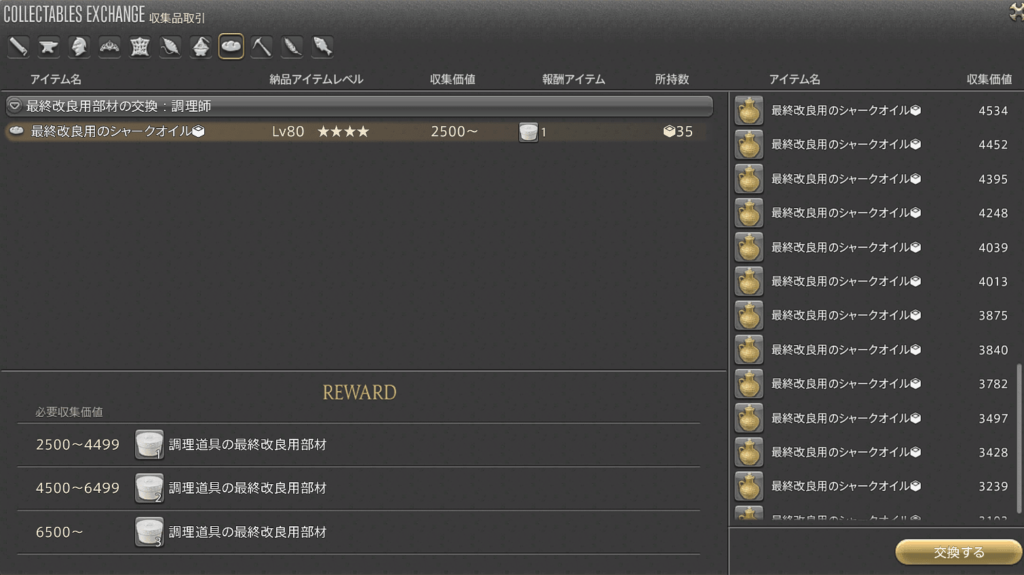Click the jar icon of the 4534 item
The image size is (1024, 575).
[x=749, y=110]
